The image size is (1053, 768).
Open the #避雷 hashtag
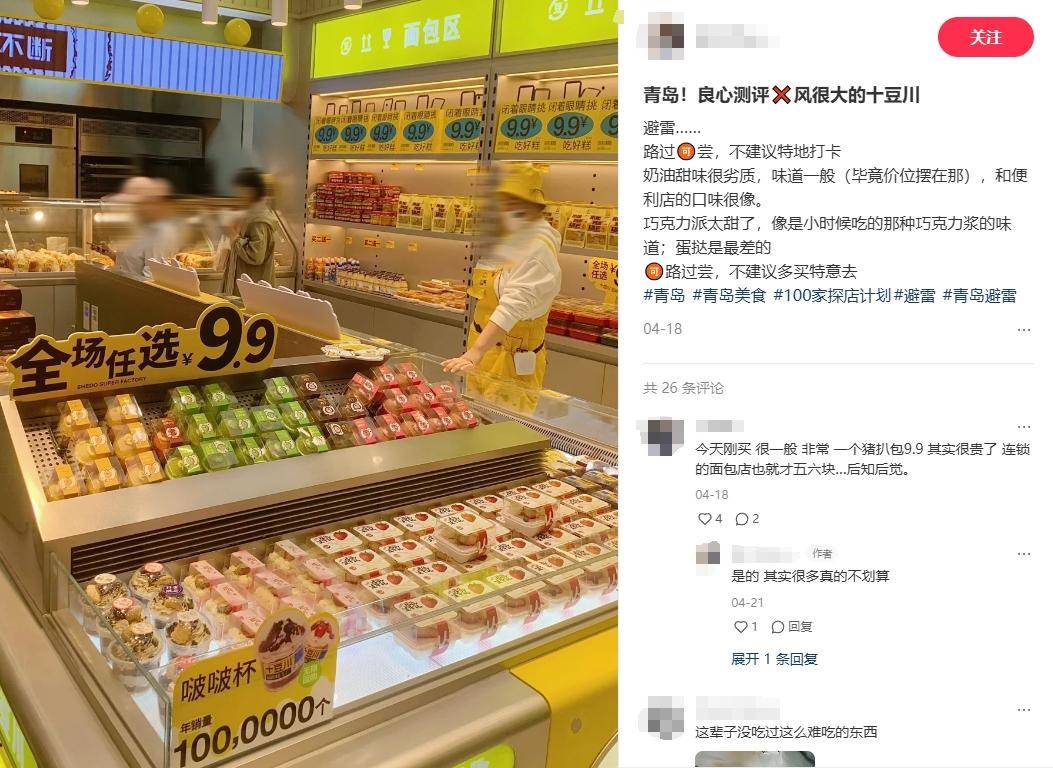pyautogui.click(x=915, y=295)
